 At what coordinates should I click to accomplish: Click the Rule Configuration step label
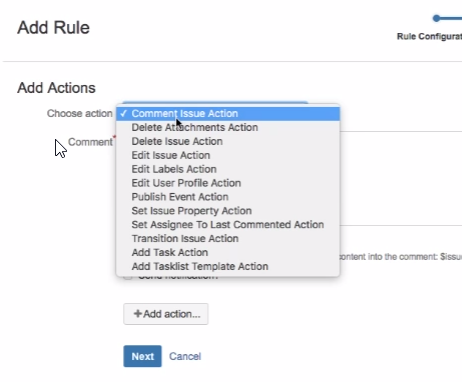429,36
